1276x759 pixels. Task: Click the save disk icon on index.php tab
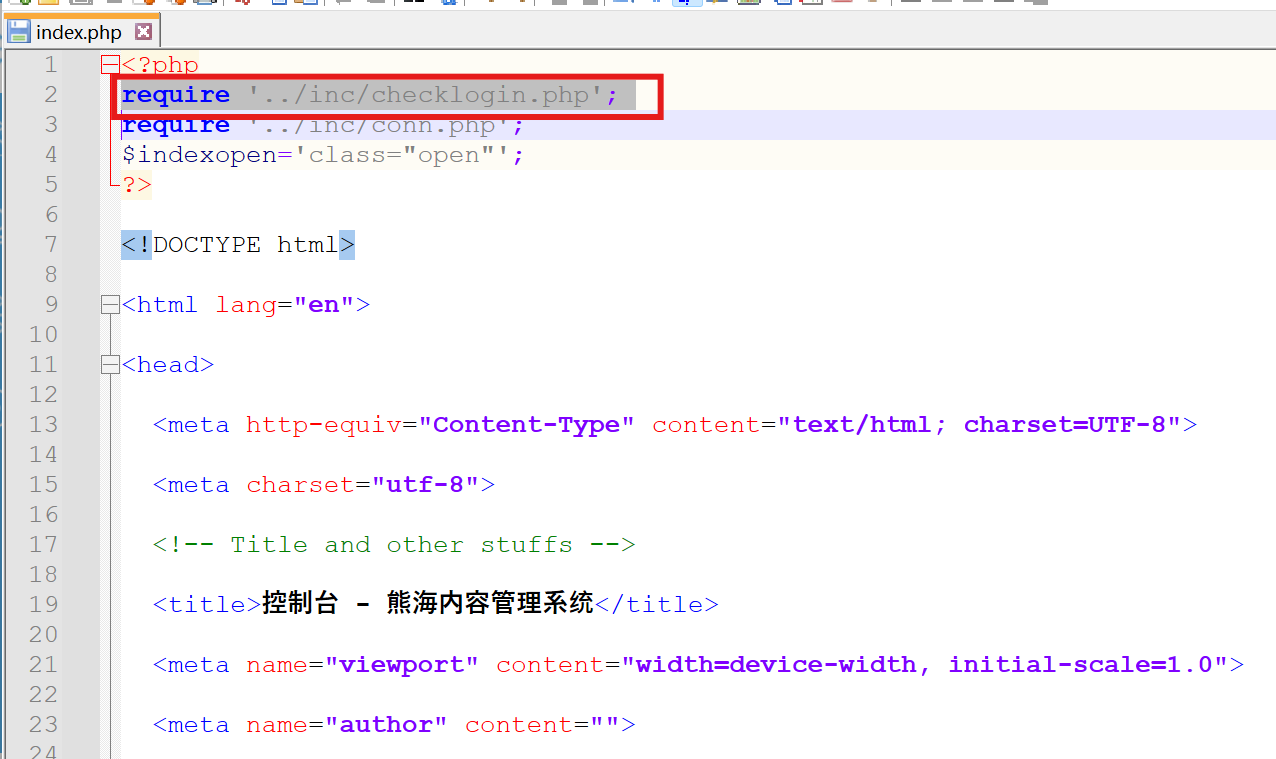[x=19, y=32]
